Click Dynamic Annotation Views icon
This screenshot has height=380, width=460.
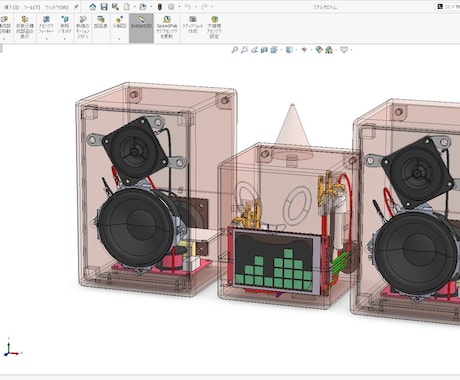click(x=274, y=50)
